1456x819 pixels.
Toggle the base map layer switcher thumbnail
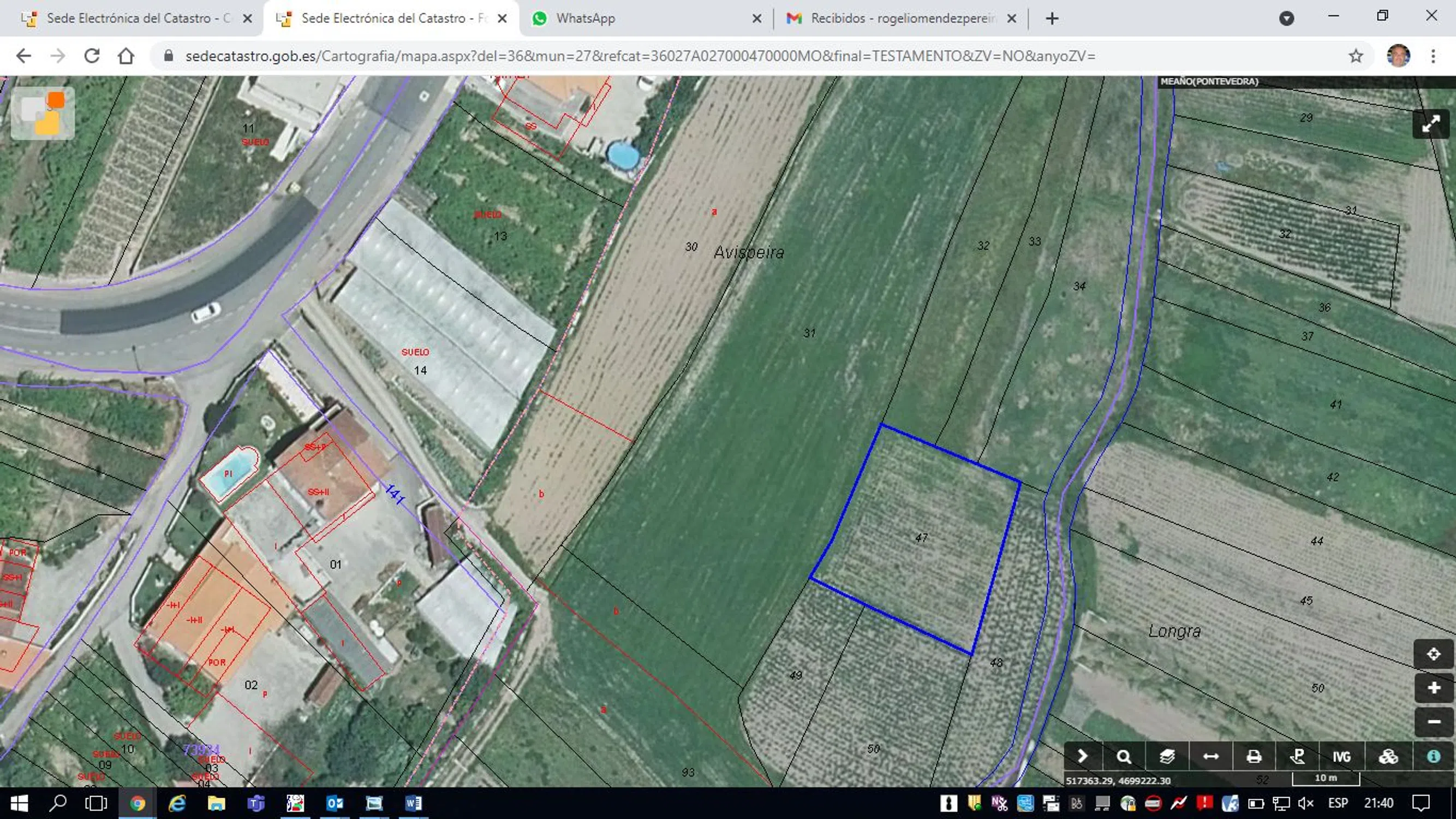pyautogui.click(x=43, y=113)
